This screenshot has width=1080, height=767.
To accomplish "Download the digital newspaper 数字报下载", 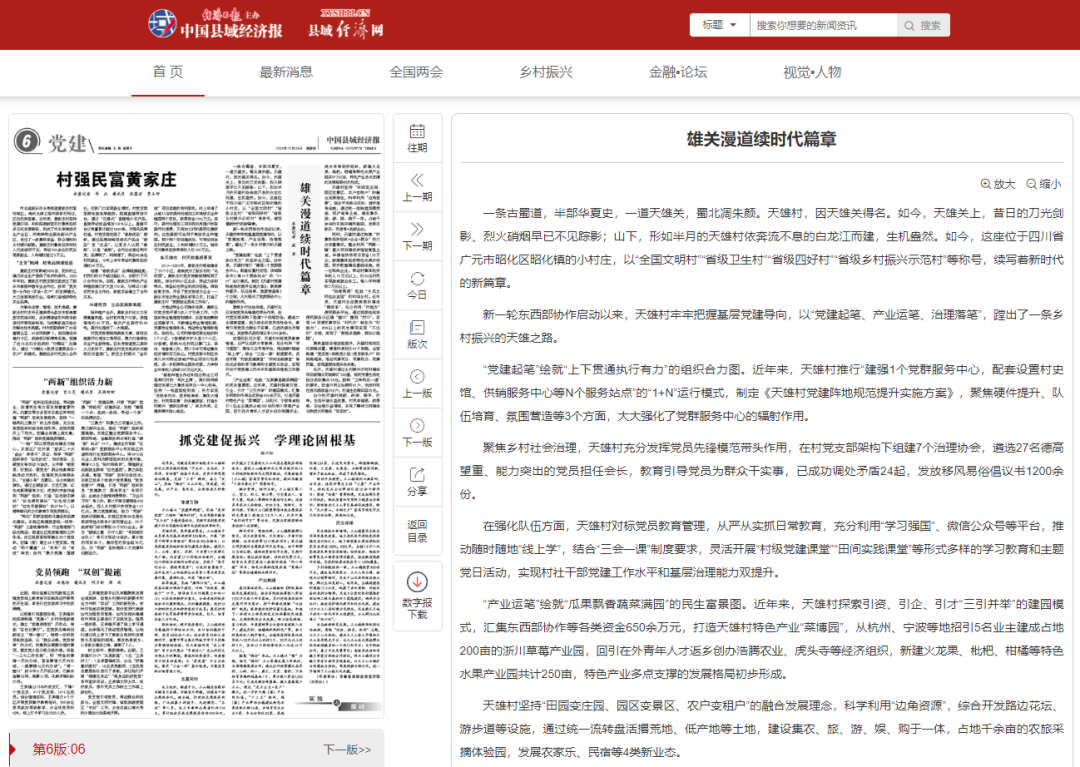I will coord(417,596).
